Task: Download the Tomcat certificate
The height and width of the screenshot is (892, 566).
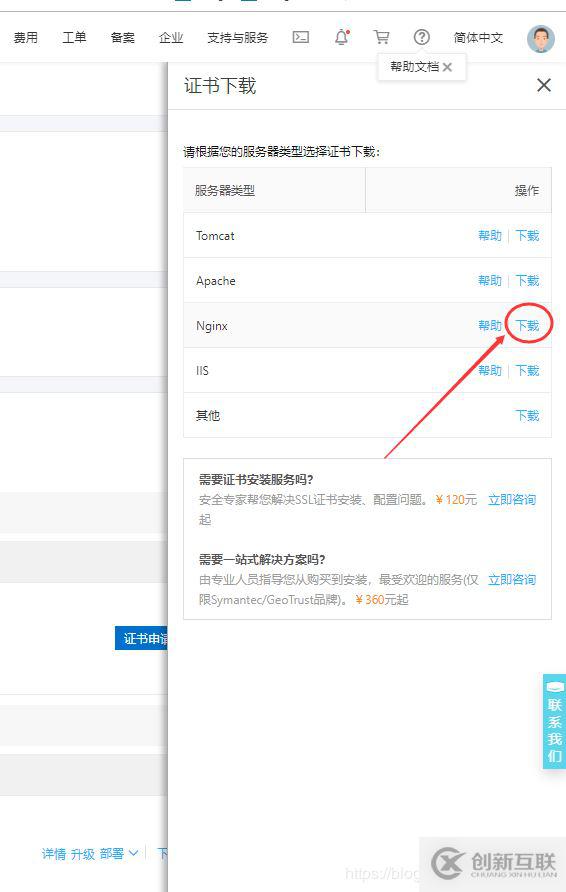Action: [527, 236]
